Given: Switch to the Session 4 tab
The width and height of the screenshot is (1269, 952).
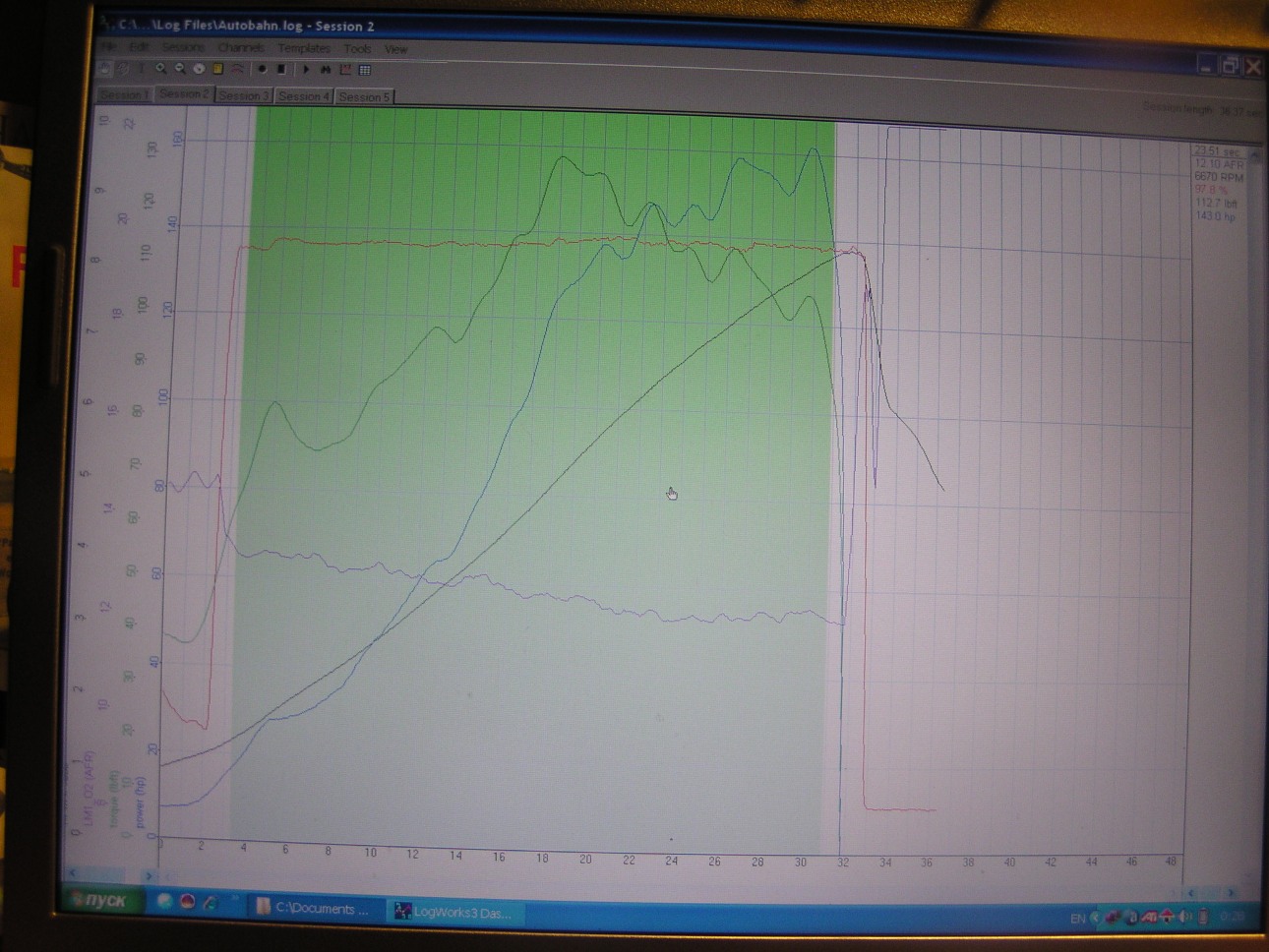Looking at the screenshot, I should [x=303, y=96].
